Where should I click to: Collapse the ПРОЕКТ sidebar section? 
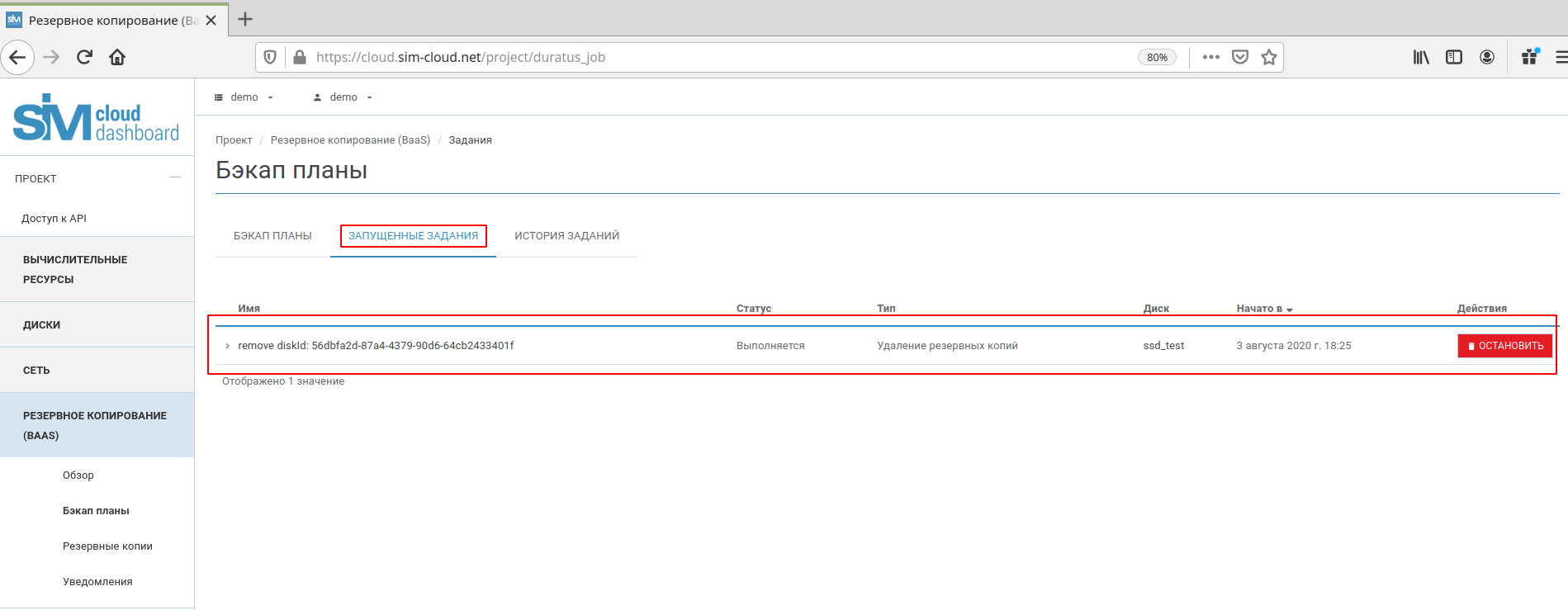point(175,177)
